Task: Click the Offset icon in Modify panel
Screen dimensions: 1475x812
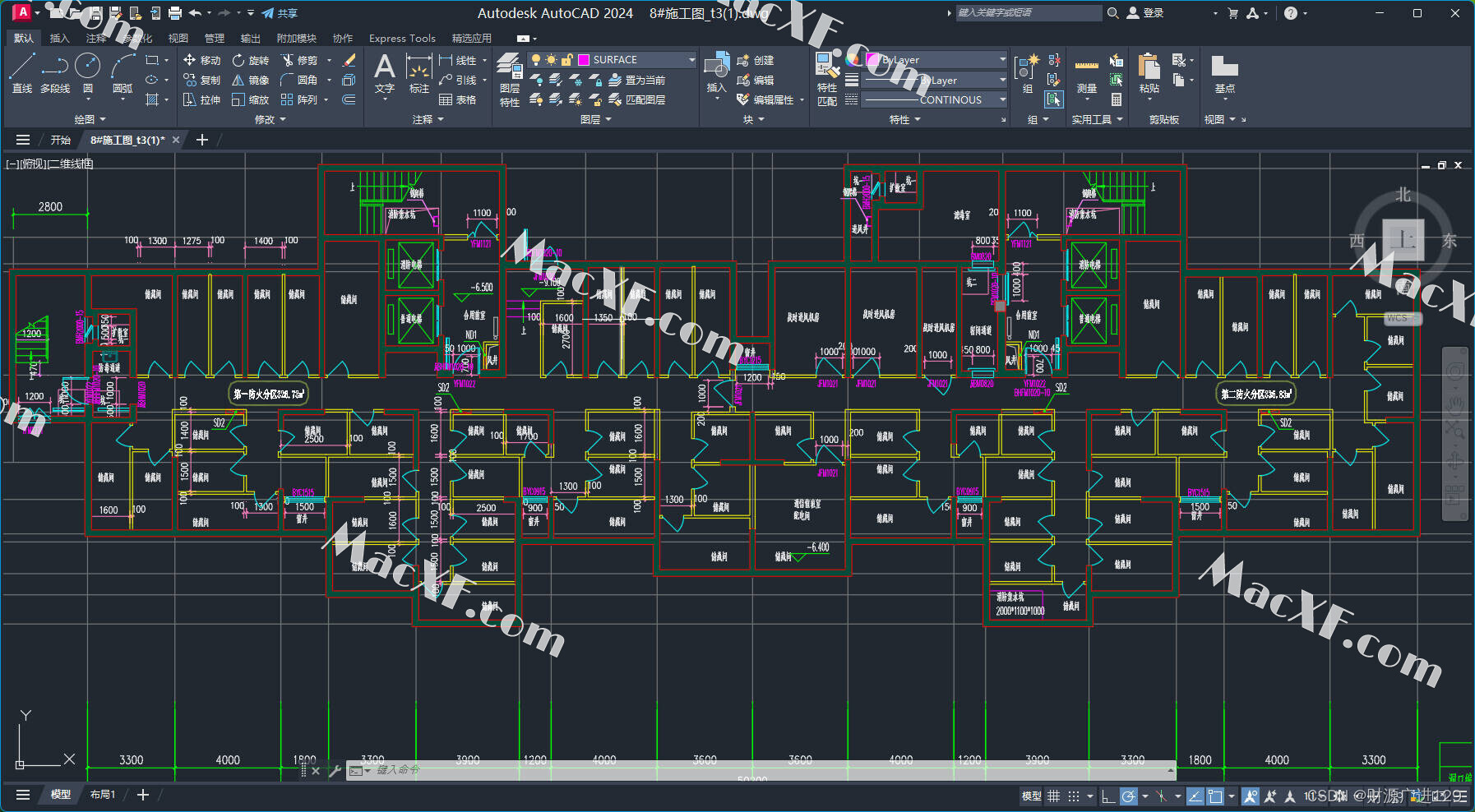Action: coord(349,99)
